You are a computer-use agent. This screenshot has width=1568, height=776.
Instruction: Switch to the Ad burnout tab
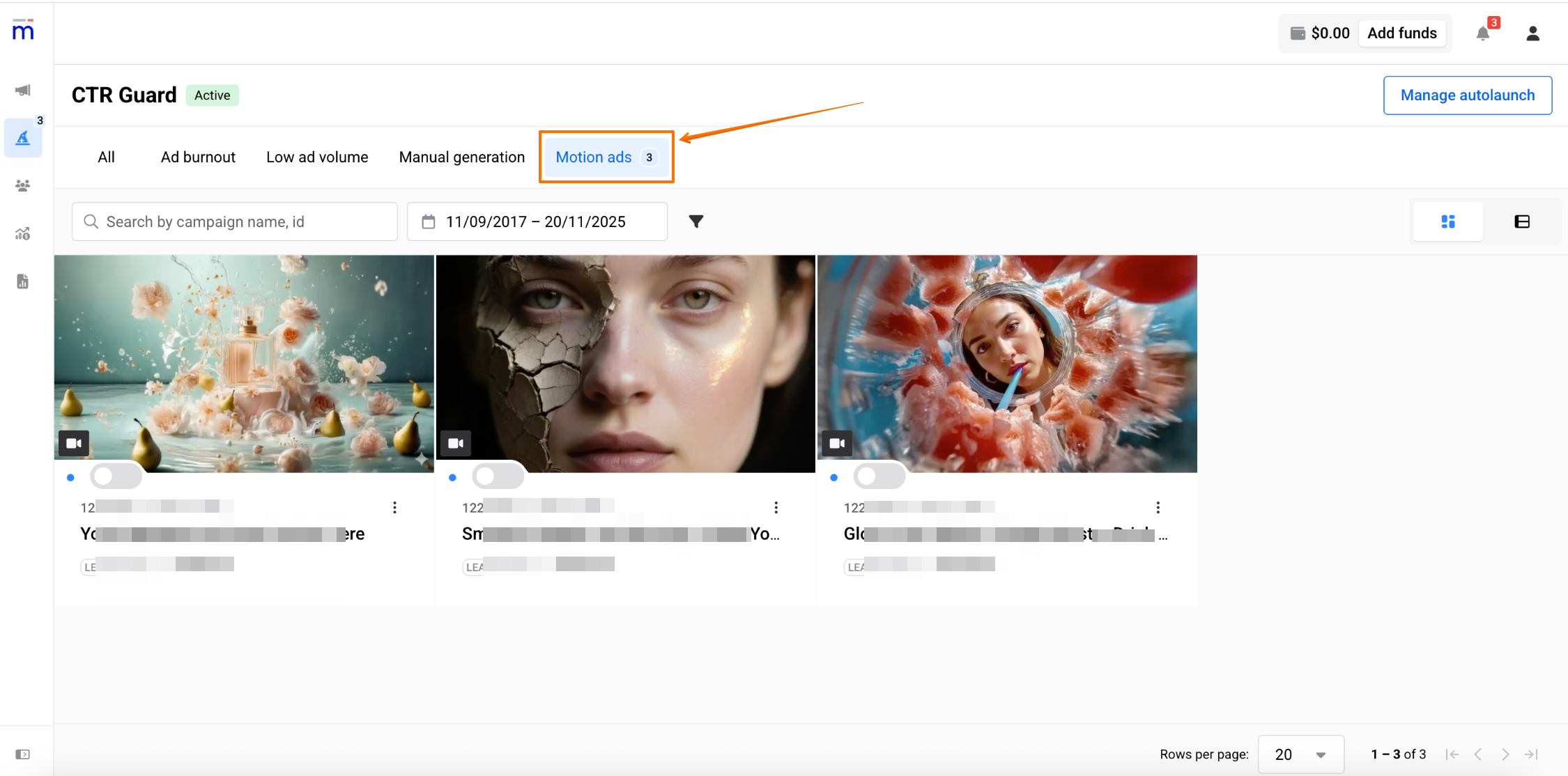(x=198, y=157)
